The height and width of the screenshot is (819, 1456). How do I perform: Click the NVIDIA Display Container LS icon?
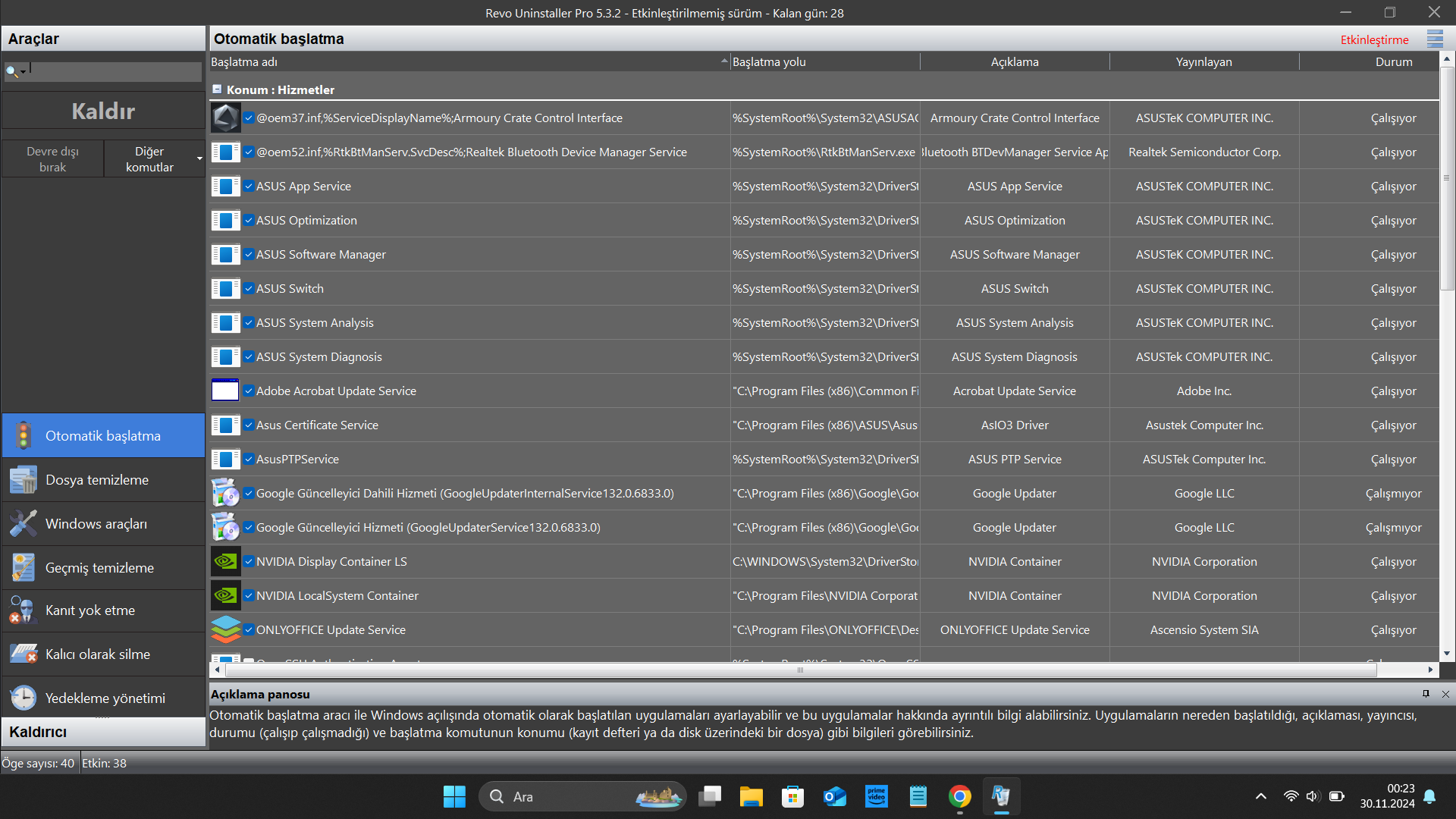(225, 562)
